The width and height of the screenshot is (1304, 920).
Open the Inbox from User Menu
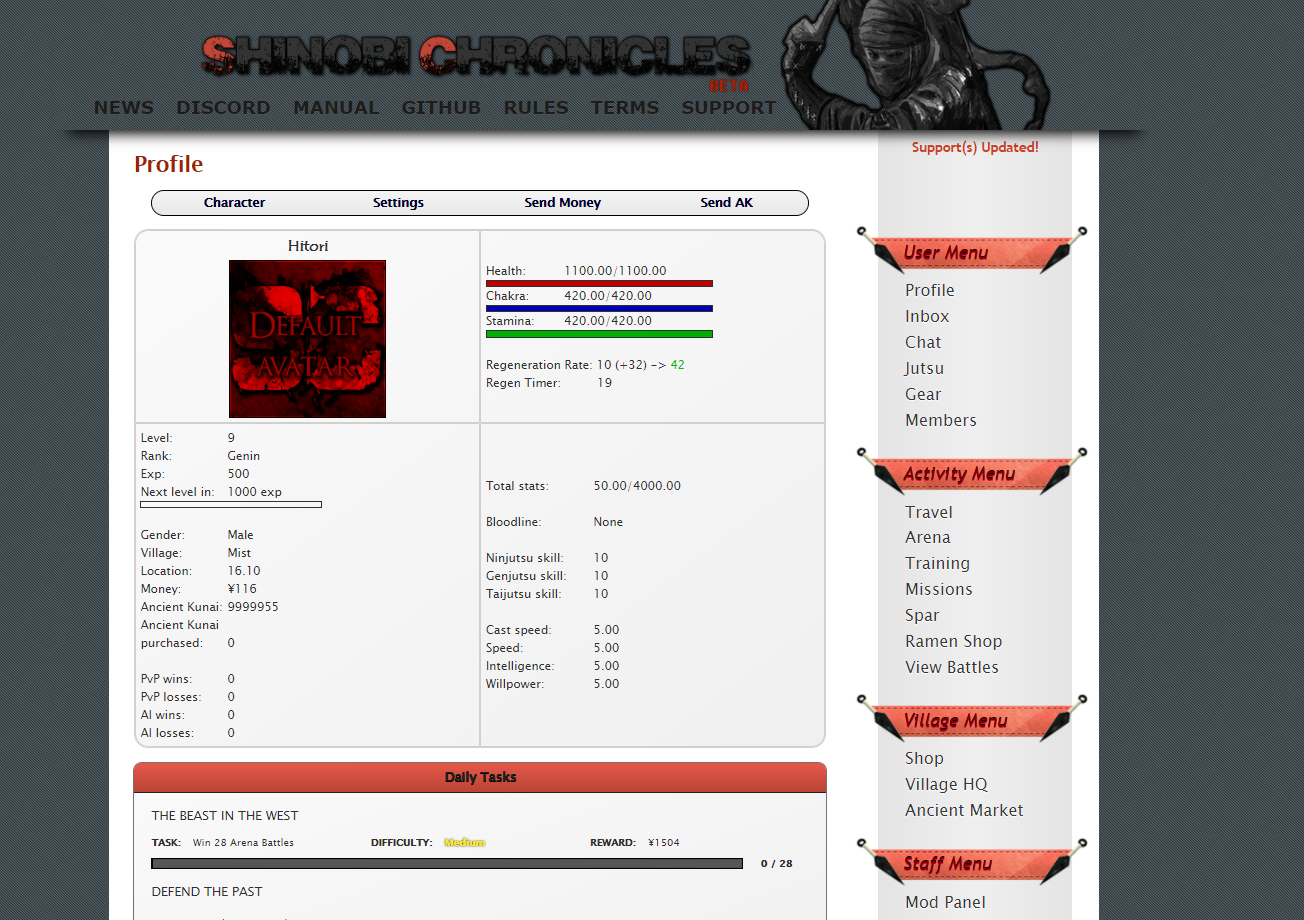coord(926,316)
